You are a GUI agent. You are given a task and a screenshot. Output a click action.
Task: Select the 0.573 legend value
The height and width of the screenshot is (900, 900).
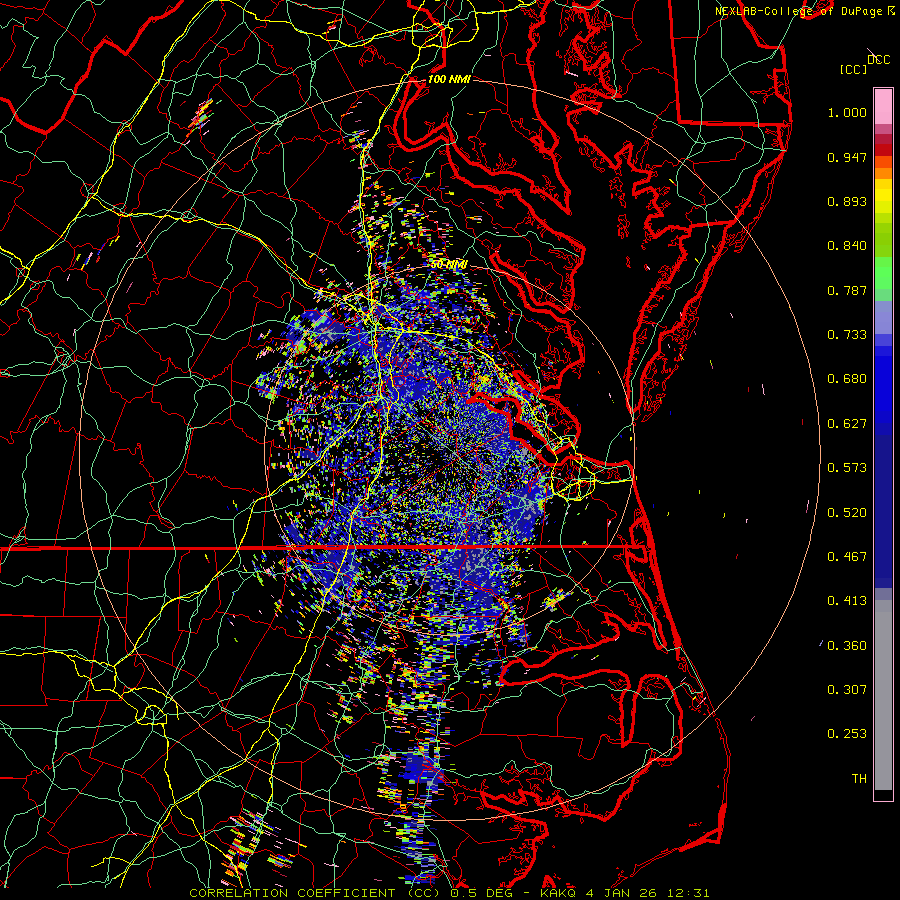[847, 468]
